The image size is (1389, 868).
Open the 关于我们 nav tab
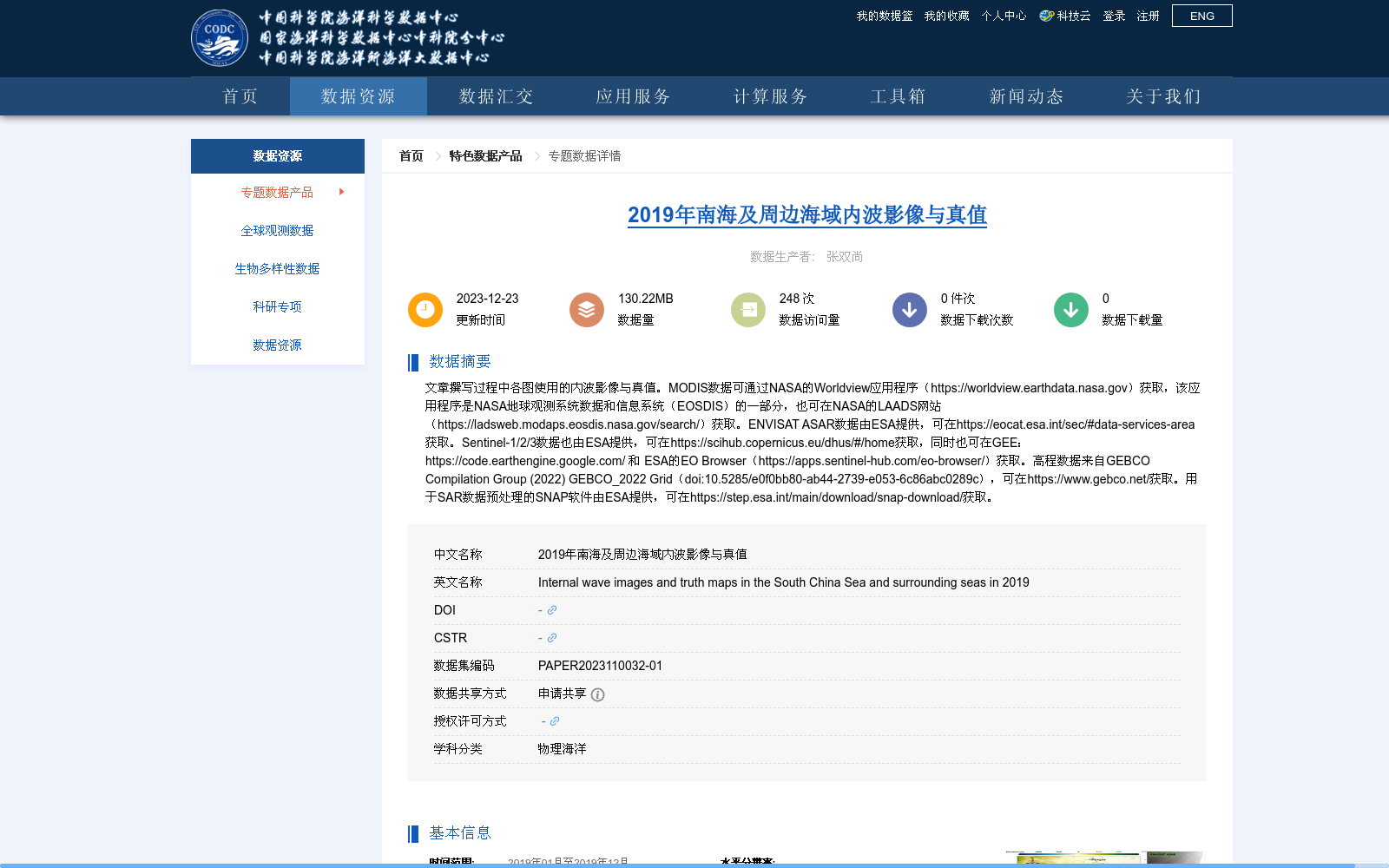click(1163, 96)
